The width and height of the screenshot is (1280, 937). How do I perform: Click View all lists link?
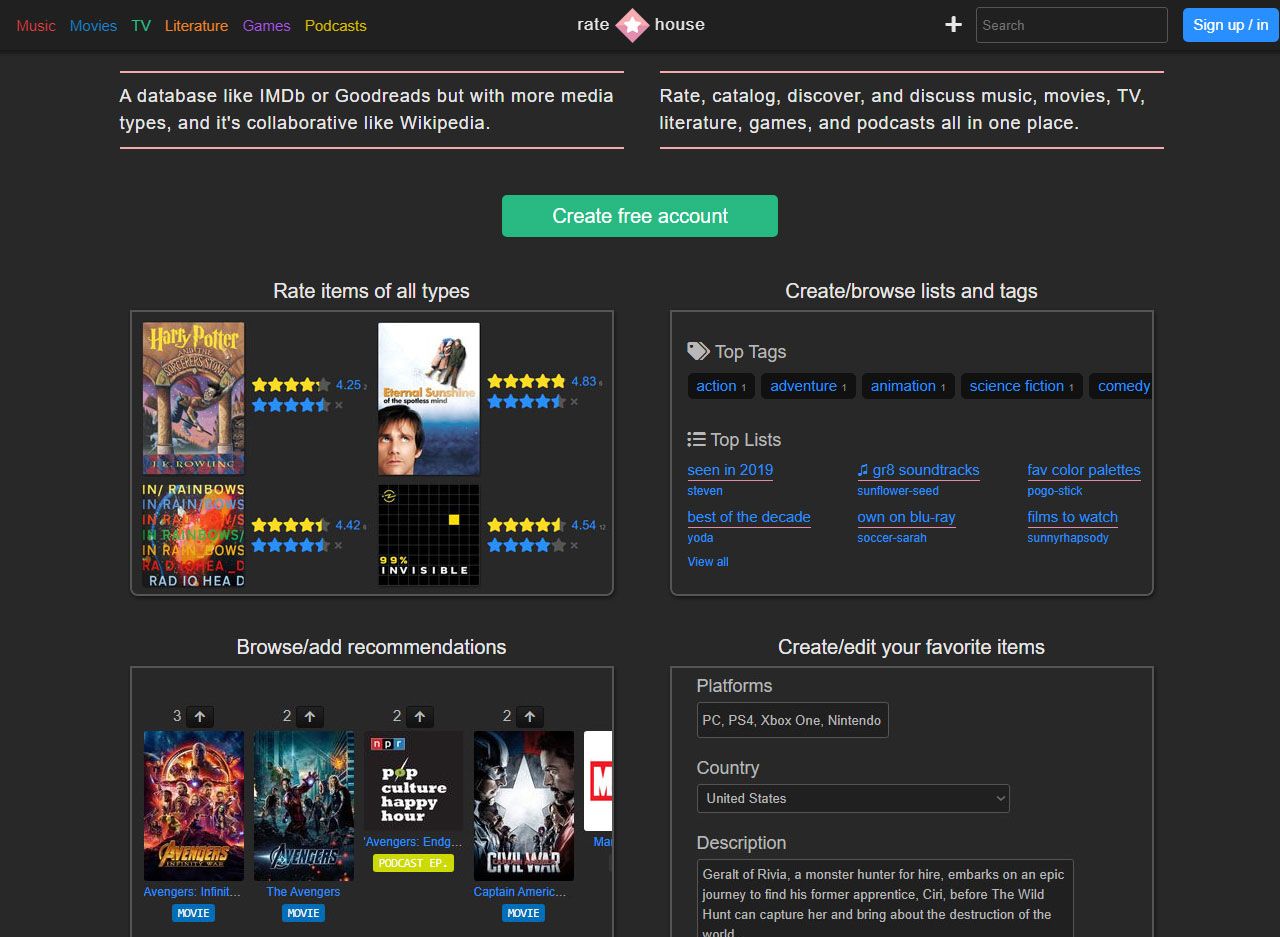[708, 562]
